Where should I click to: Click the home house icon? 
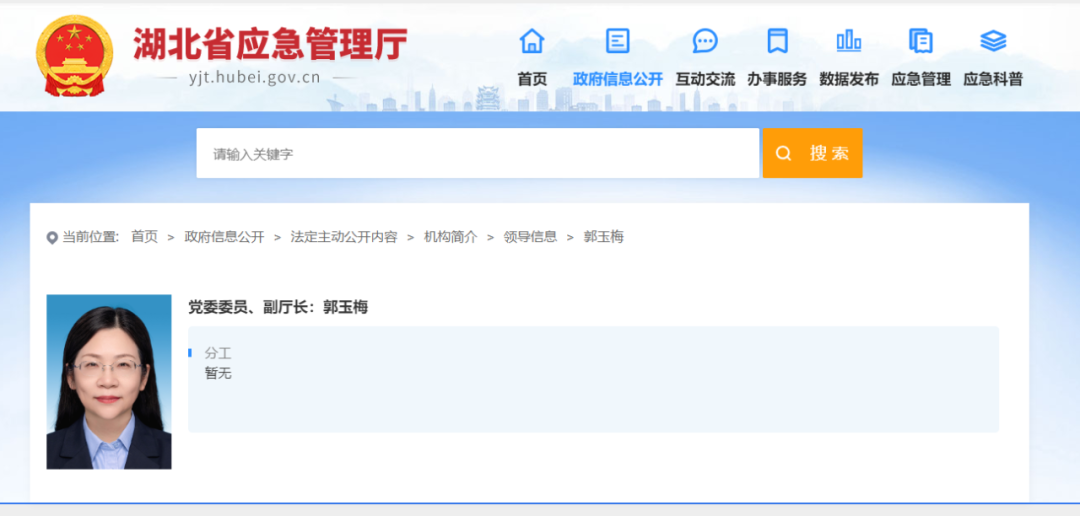pos(532,41)
